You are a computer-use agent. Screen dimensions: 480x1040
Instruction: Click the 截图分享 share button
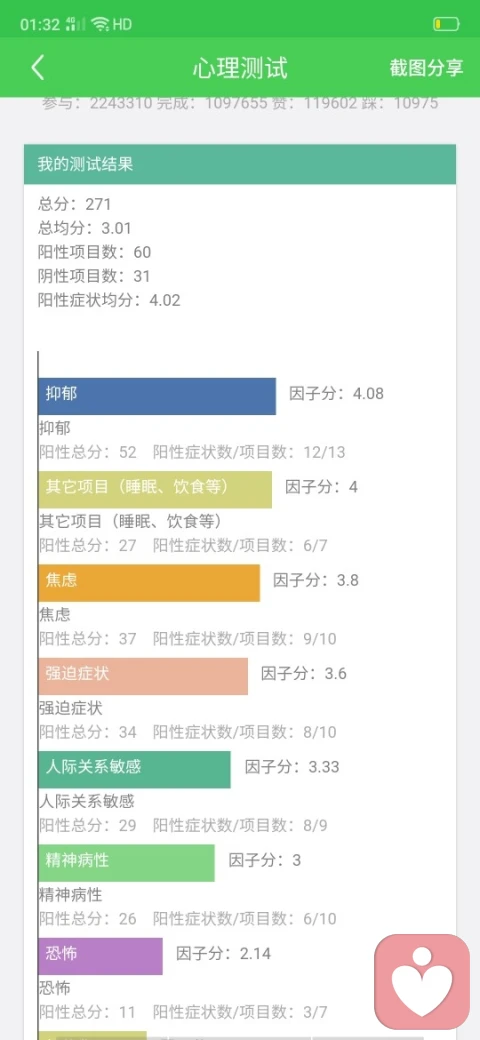[426, 68]
